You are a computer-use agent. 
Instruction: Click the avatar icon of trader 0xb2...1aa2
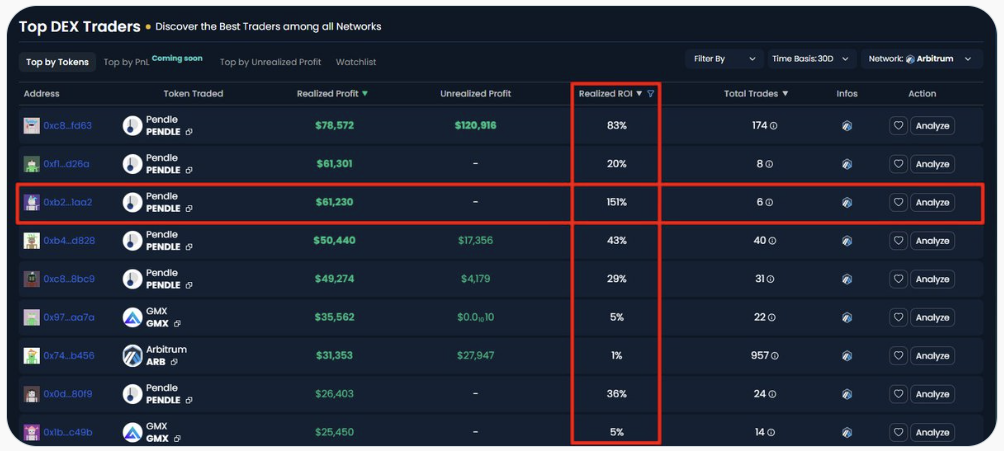[x=31, y=202]
